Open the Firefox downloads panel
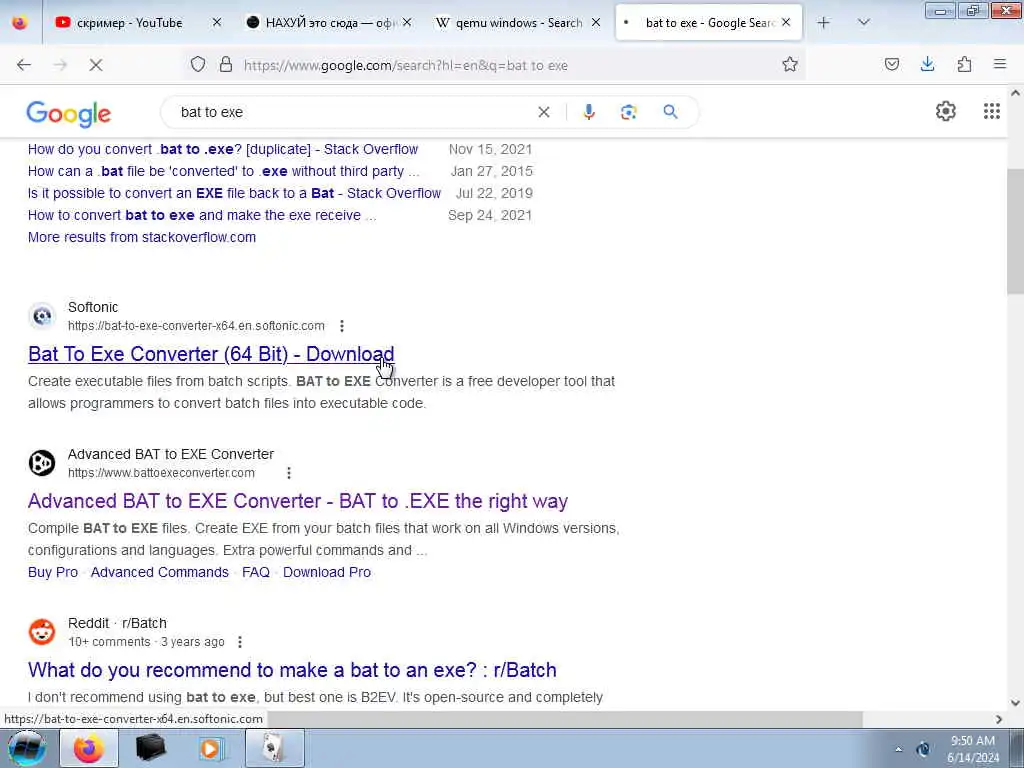Screen dimensions: 1024x768 (x=927, y=65)
